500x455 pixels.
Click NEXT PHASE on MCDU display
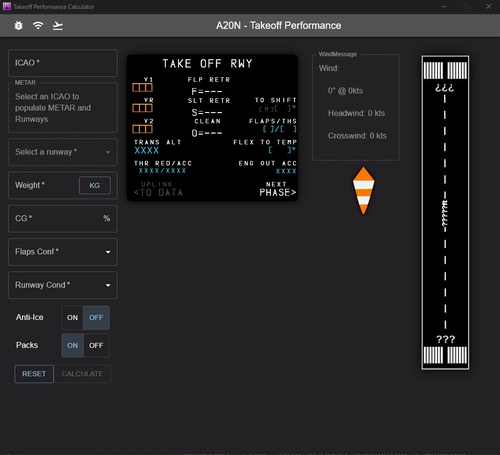point(277,189)
